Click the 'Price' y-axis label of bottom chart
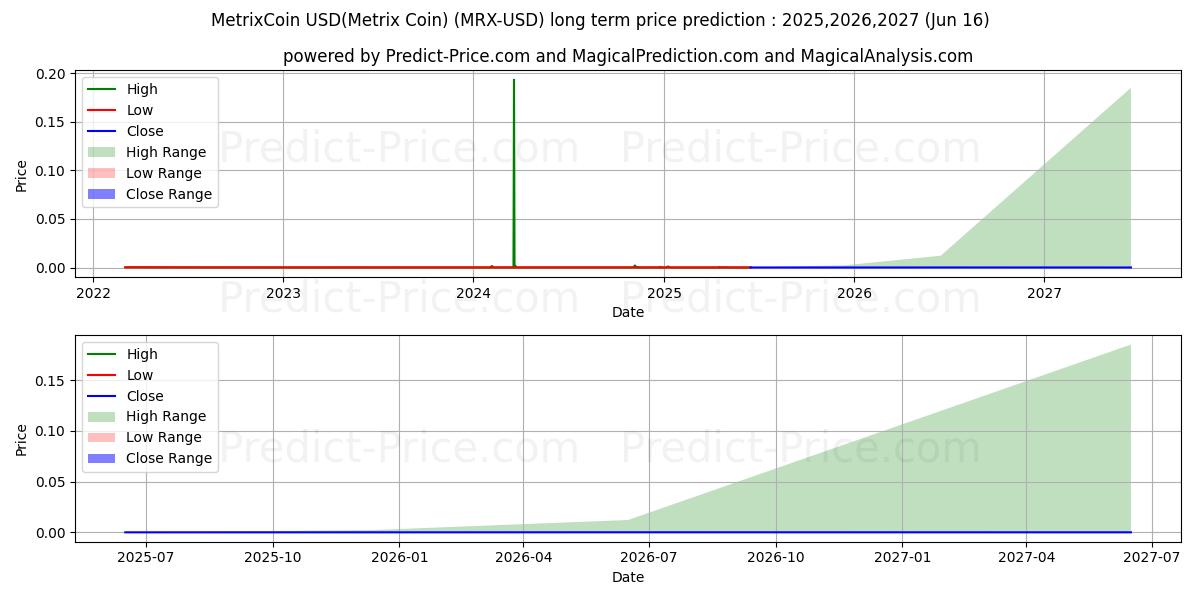Image resolution: width=1200 pixels, height=600 pixels. point(21,439)
